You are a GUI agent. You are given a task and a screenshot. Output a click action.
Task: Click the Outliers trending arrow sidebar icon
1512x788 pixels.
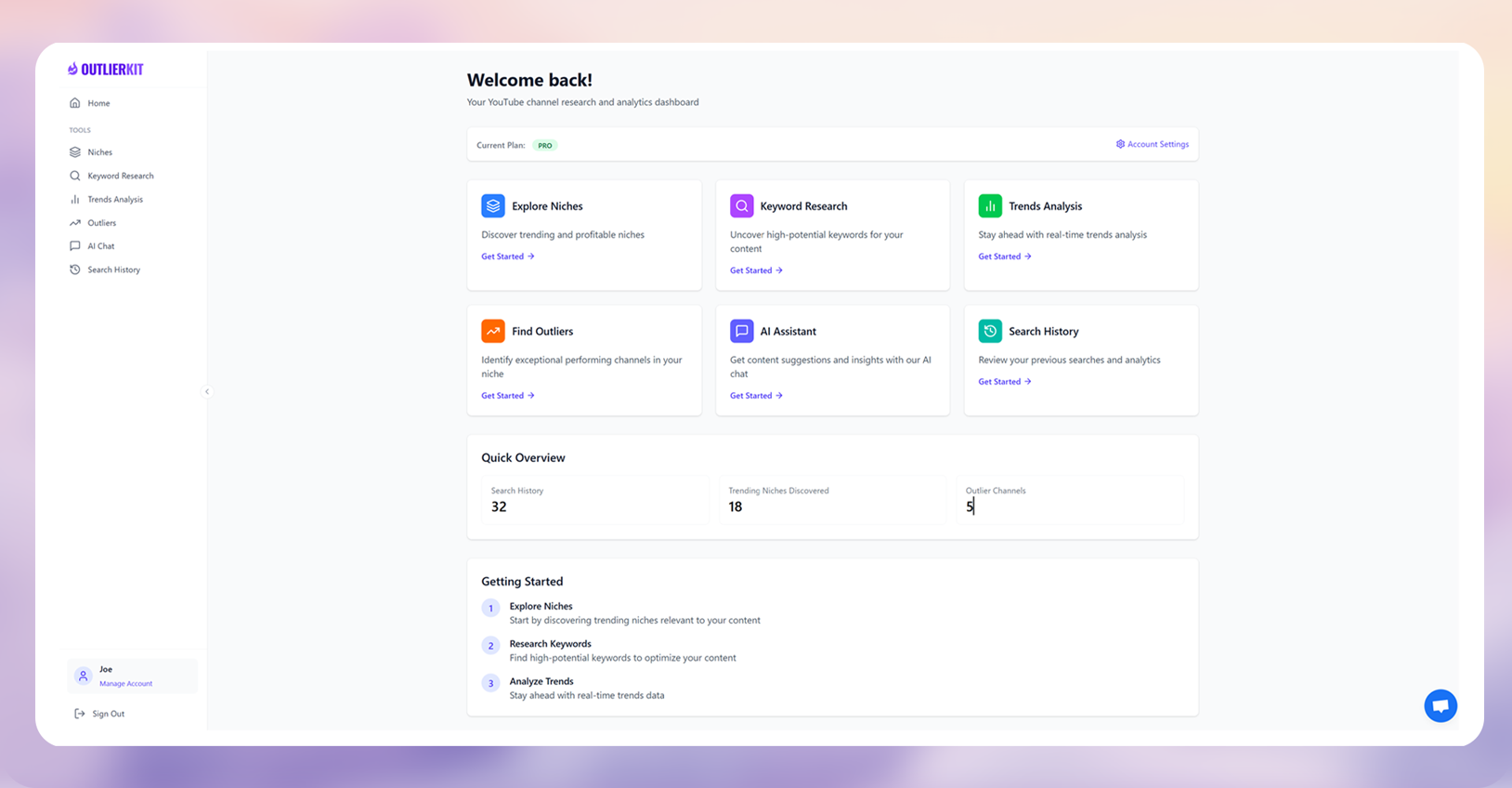[75, 223]
